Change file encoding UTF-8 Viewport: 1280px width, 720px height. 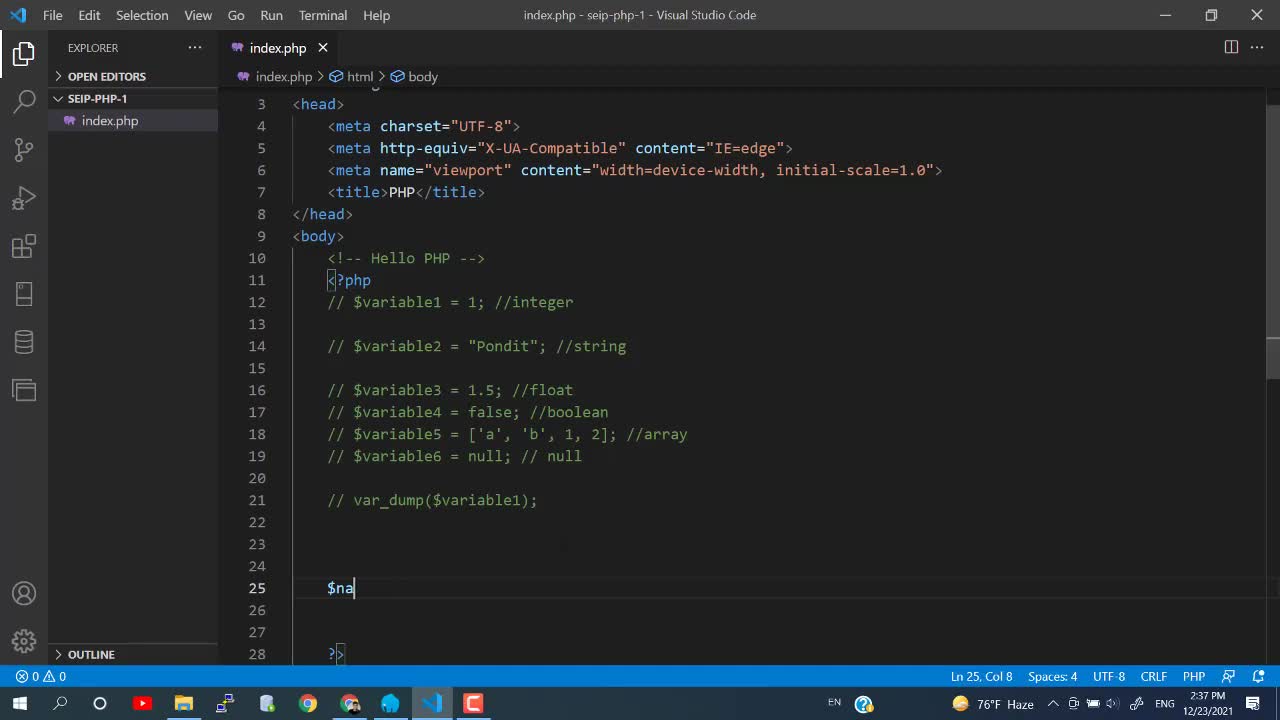pyautogui.click(x=1109, y=676)
